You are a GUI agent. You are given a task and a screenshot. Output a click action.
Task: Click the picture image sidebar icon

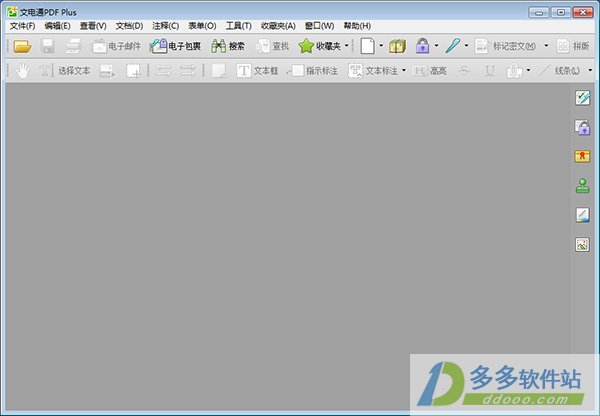click(582, 245)
